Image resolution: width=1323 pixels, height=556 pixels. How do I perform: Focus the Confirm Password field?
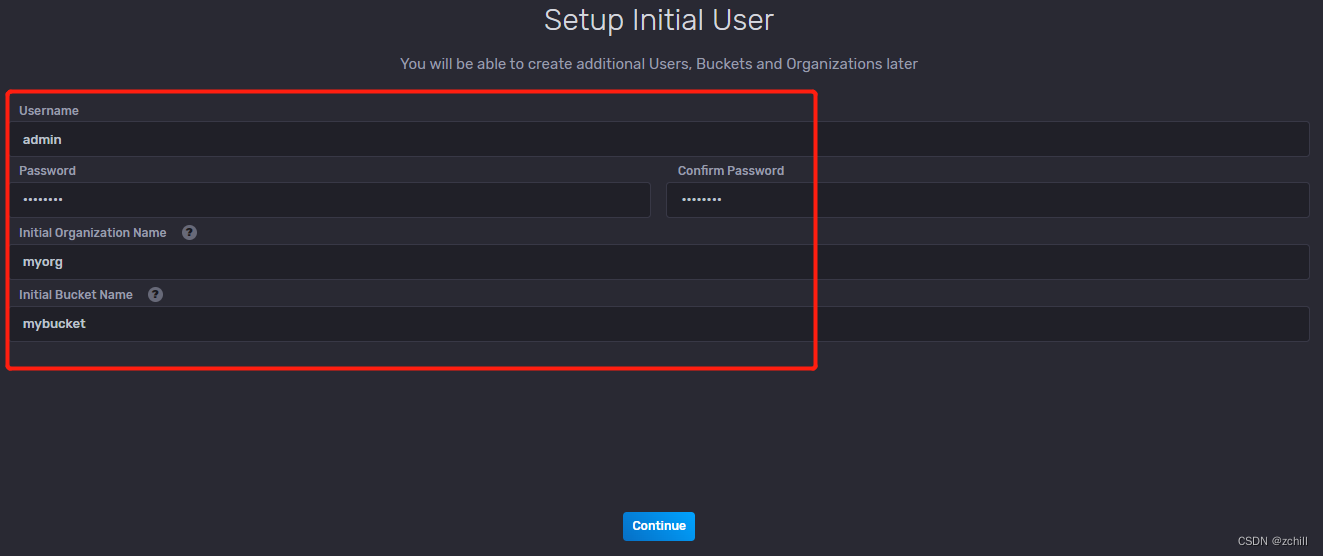click(x=988, y=200)
